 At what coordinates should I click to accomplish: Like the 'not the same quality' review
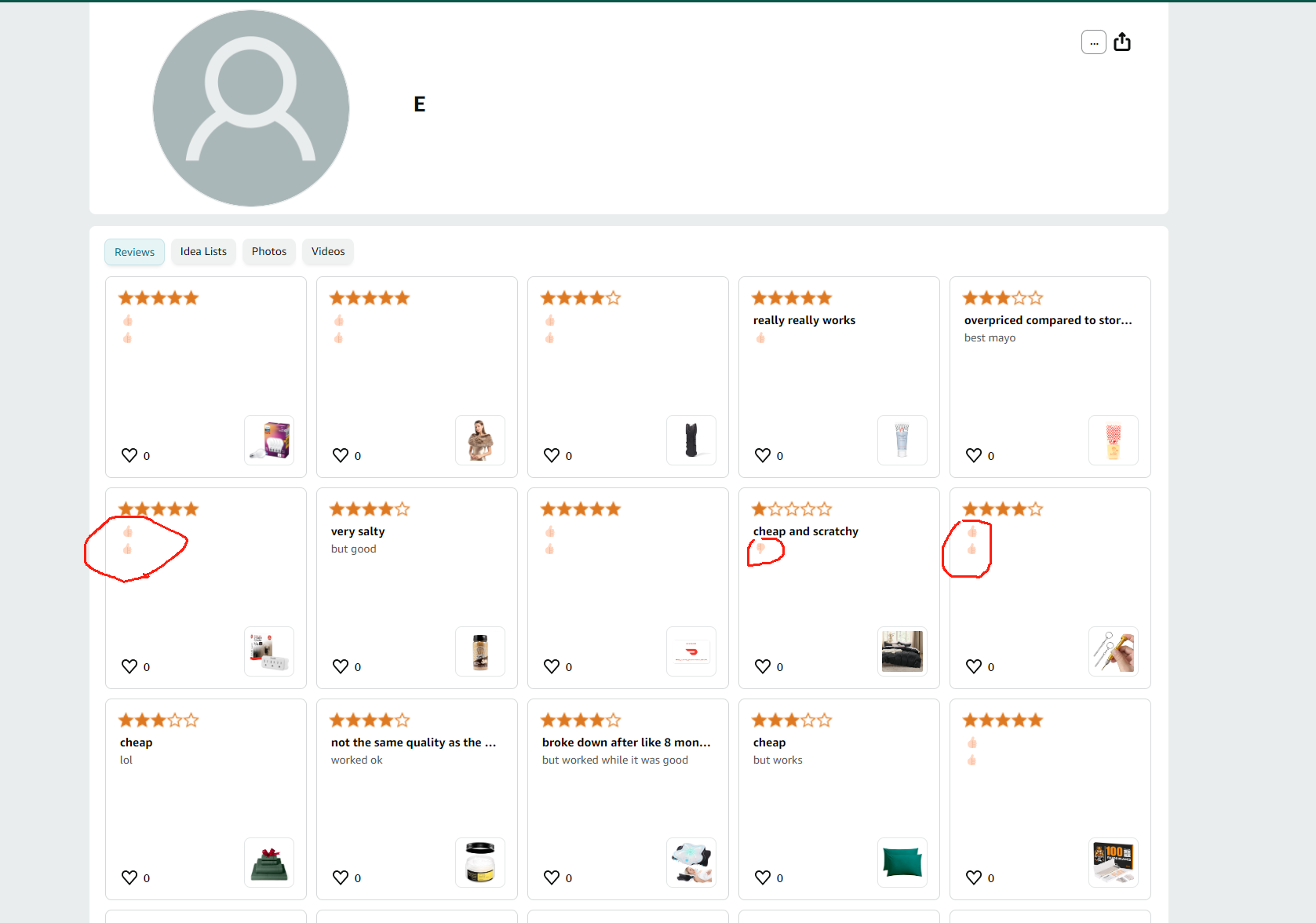341,877
